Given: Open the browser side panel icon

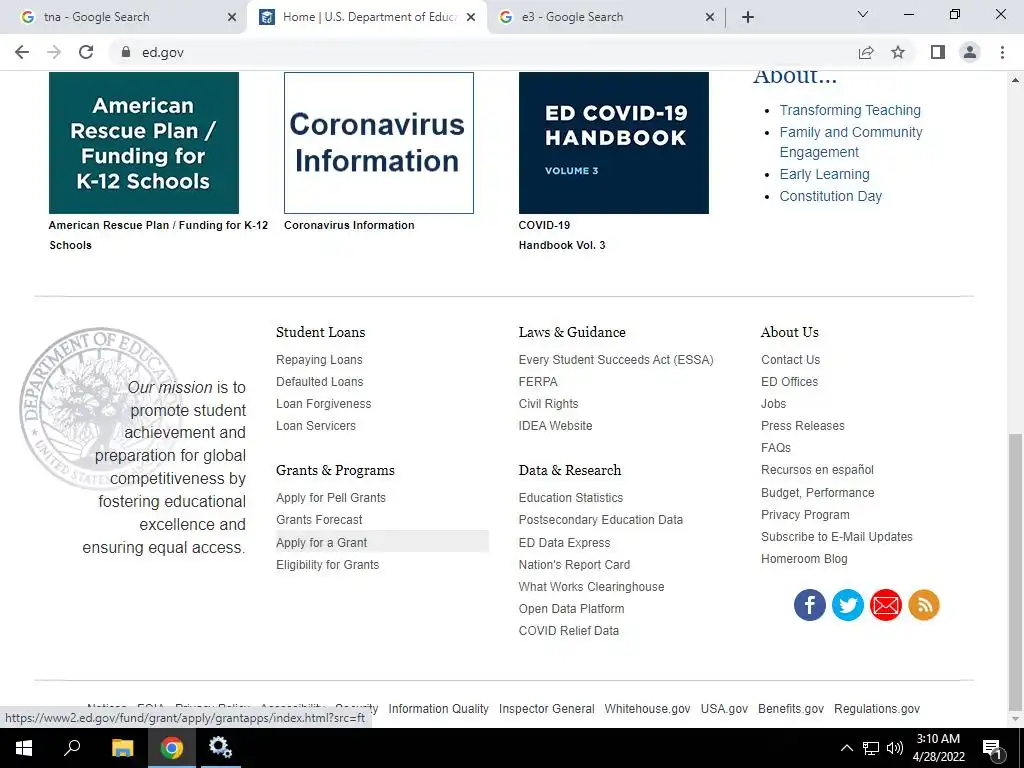Looking at the screenshot, I should tap(938, 52).
